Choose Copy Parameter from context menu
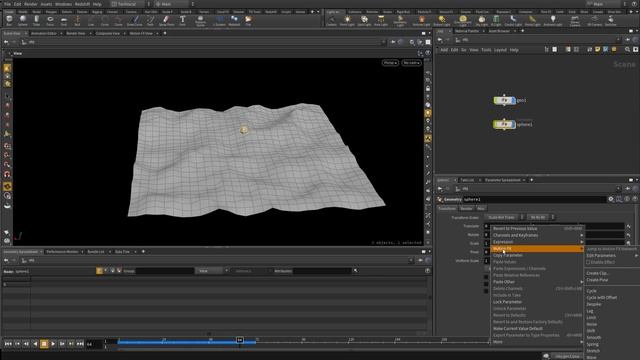 [x=508, y=255]
